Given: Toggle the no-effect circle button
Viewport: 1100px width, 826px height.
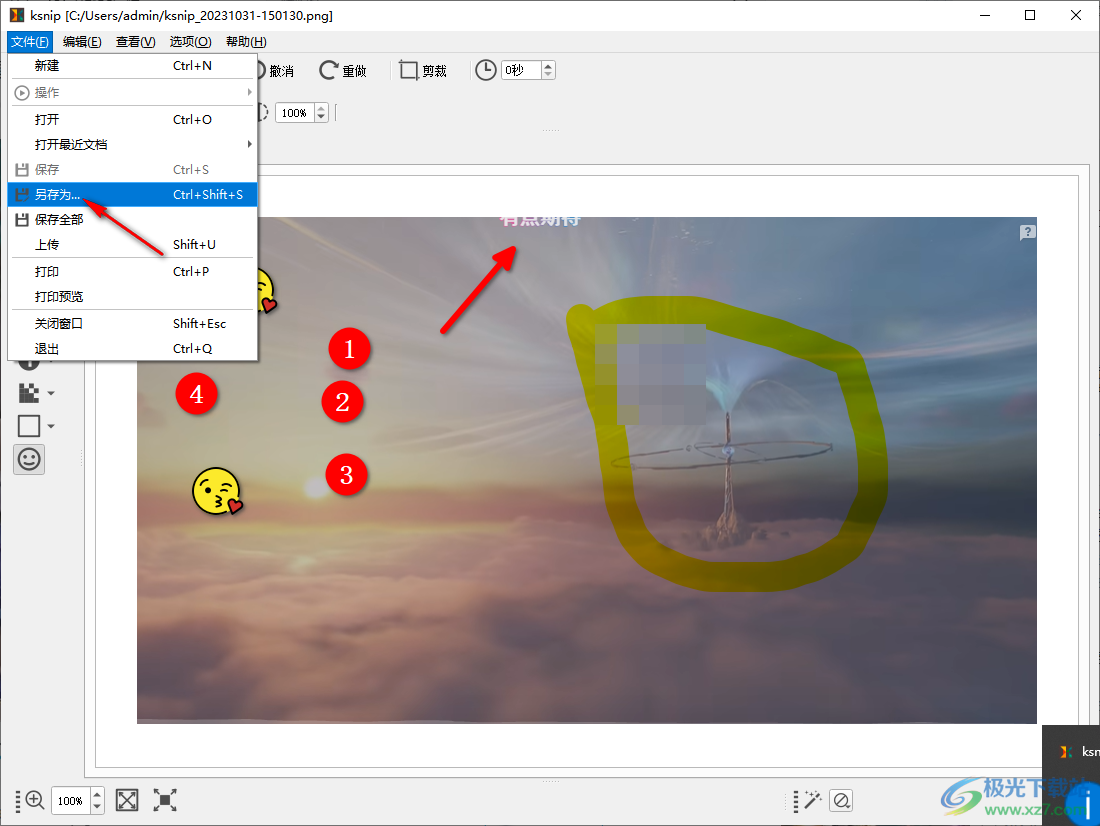Looking at the screenshot, I should click(x=841, y=800).
